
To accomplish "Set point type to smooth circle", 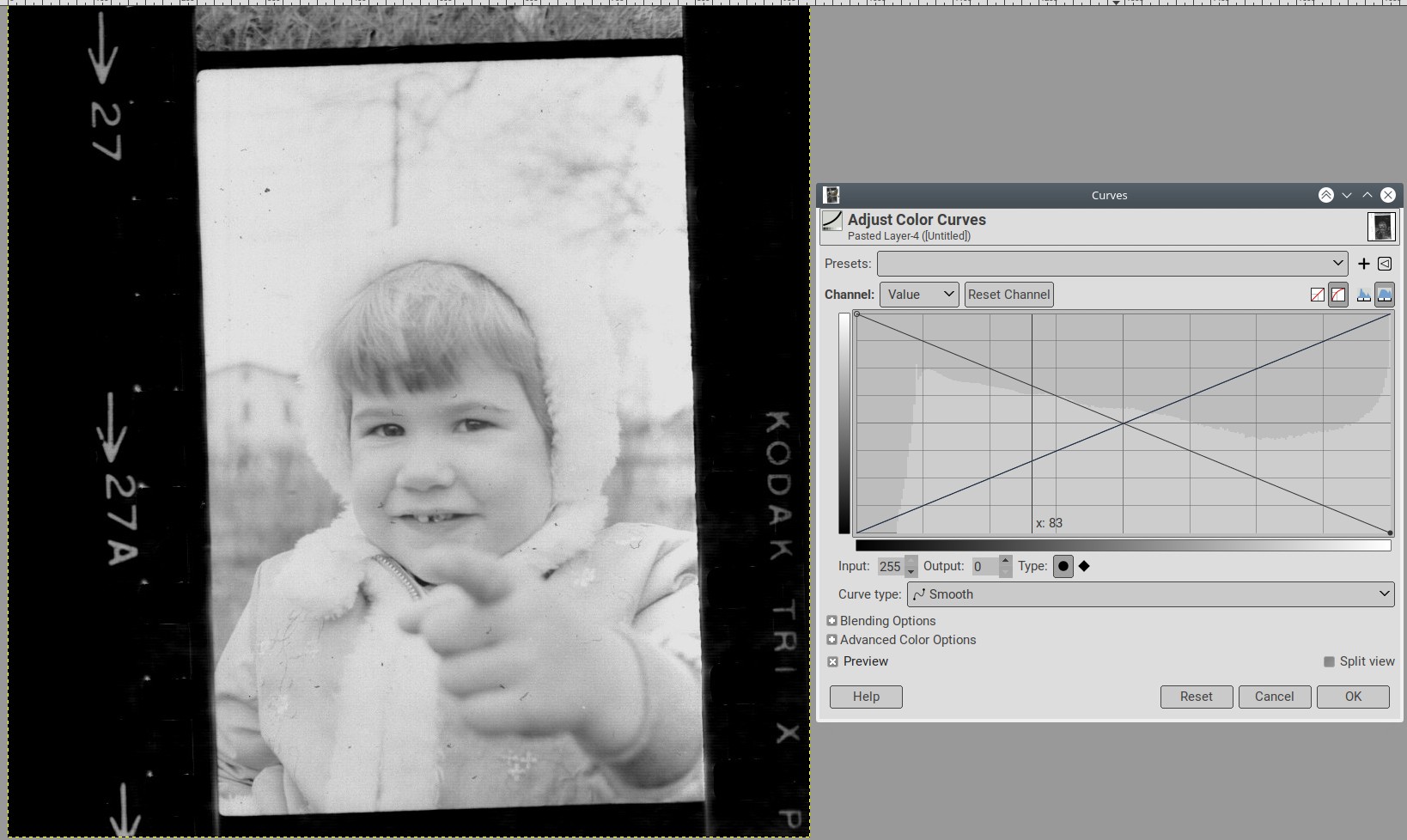I will pyautogui.click(x=1063, y=566).
